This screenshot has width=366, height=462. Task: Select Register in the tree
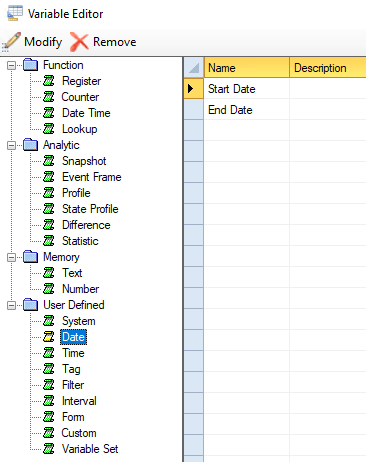[81, 81]
